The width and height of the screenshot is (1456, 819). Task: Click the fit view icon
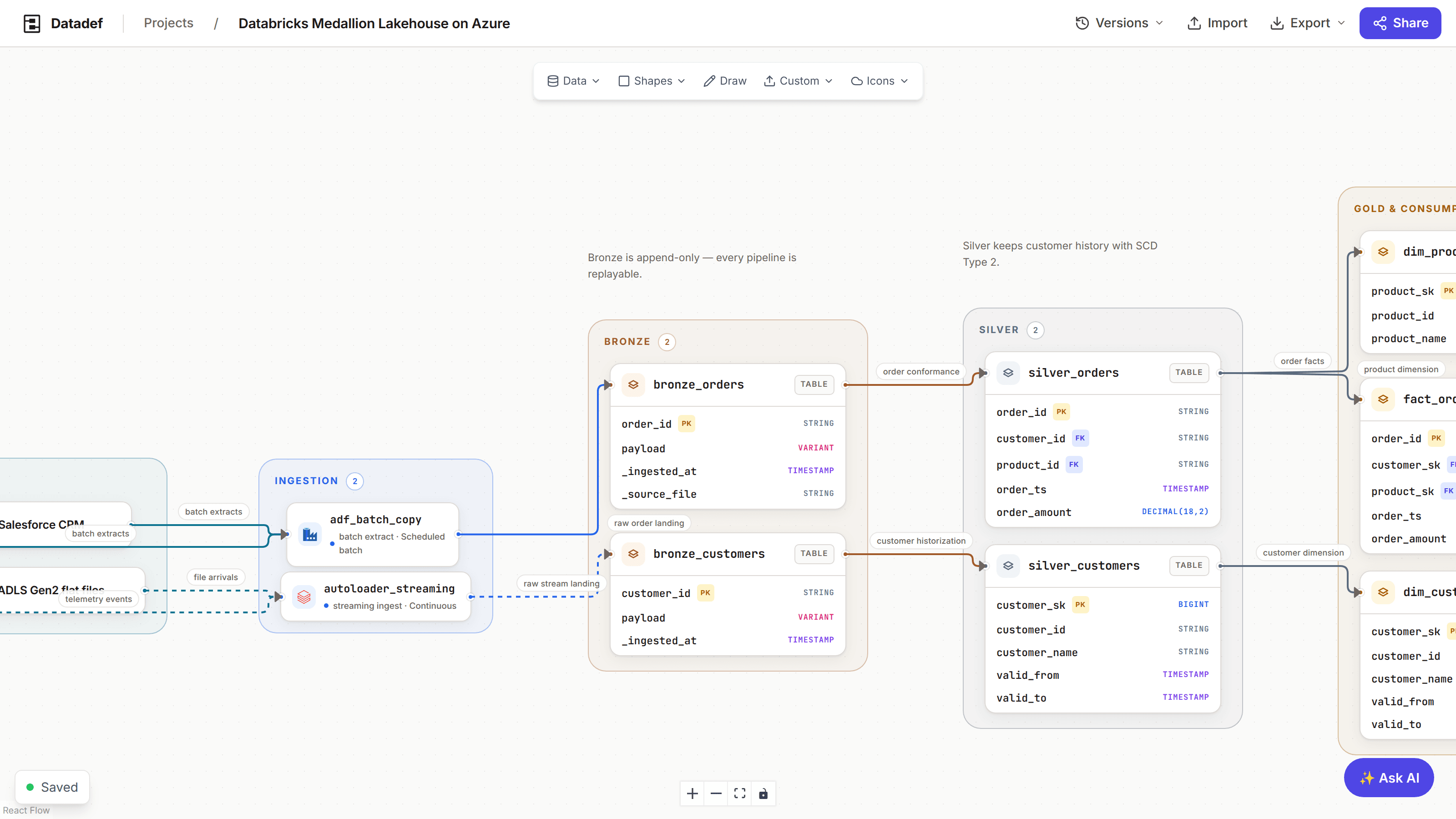click(x=740, y=794)
